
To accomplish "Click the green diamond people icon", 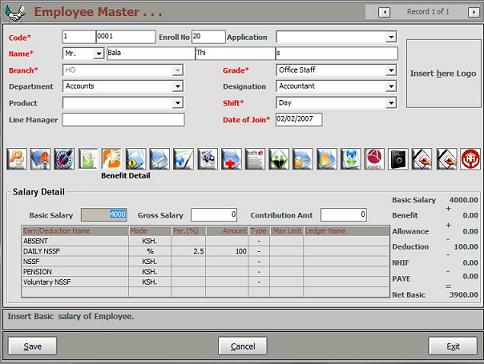I will (279, 159).
